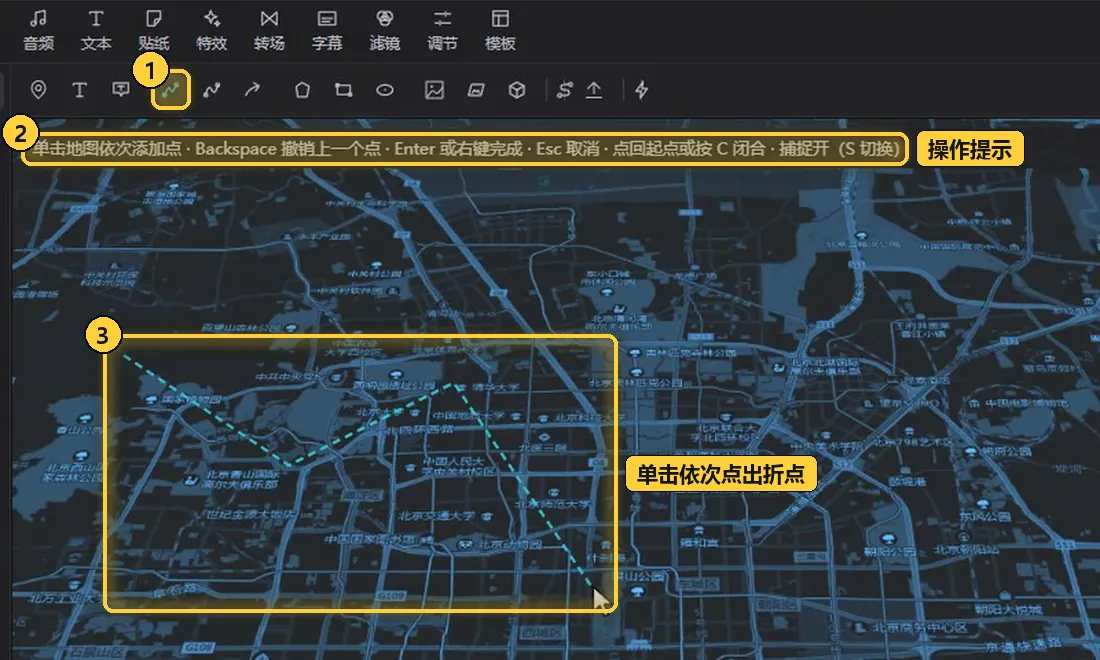1100x660 pixels.
Task: Select the image overlay tool
Action: (434, 90)
